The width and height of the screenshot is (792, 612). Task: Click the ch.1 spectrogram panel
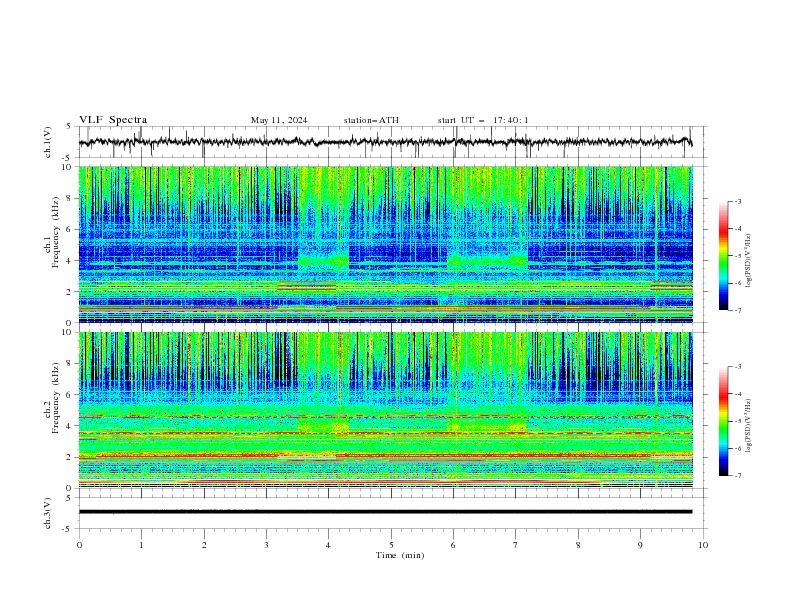(385, 244)
